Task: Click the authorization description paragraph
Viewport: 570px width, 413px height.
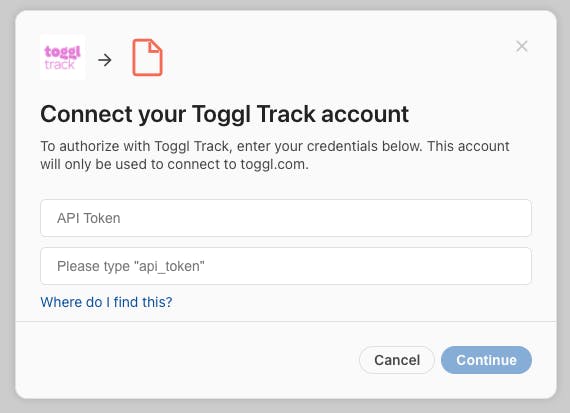Action: point(274,155)
